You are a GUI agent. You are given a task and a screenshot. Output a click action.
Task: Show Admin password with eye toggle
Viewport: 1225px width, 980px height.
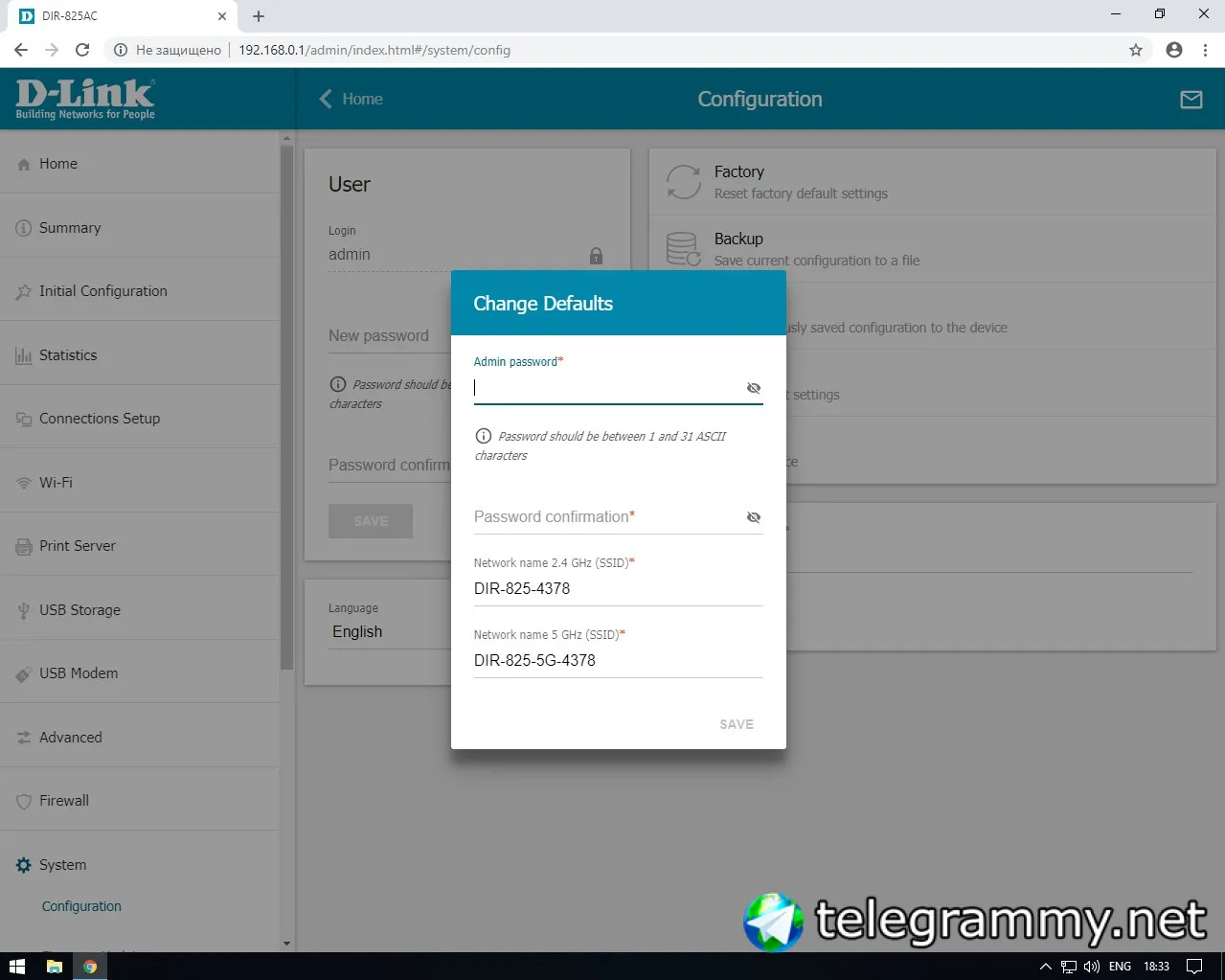[x=754, y=388]
